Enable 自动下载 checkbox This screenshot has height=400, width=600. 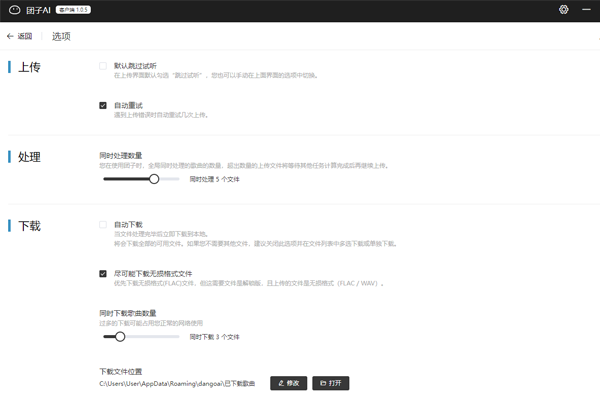pyautogui.click(x=103, y=224)
